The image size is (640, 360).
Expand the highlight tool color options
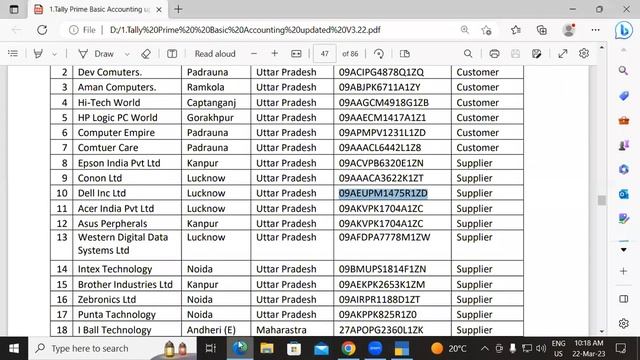[54, 54]
